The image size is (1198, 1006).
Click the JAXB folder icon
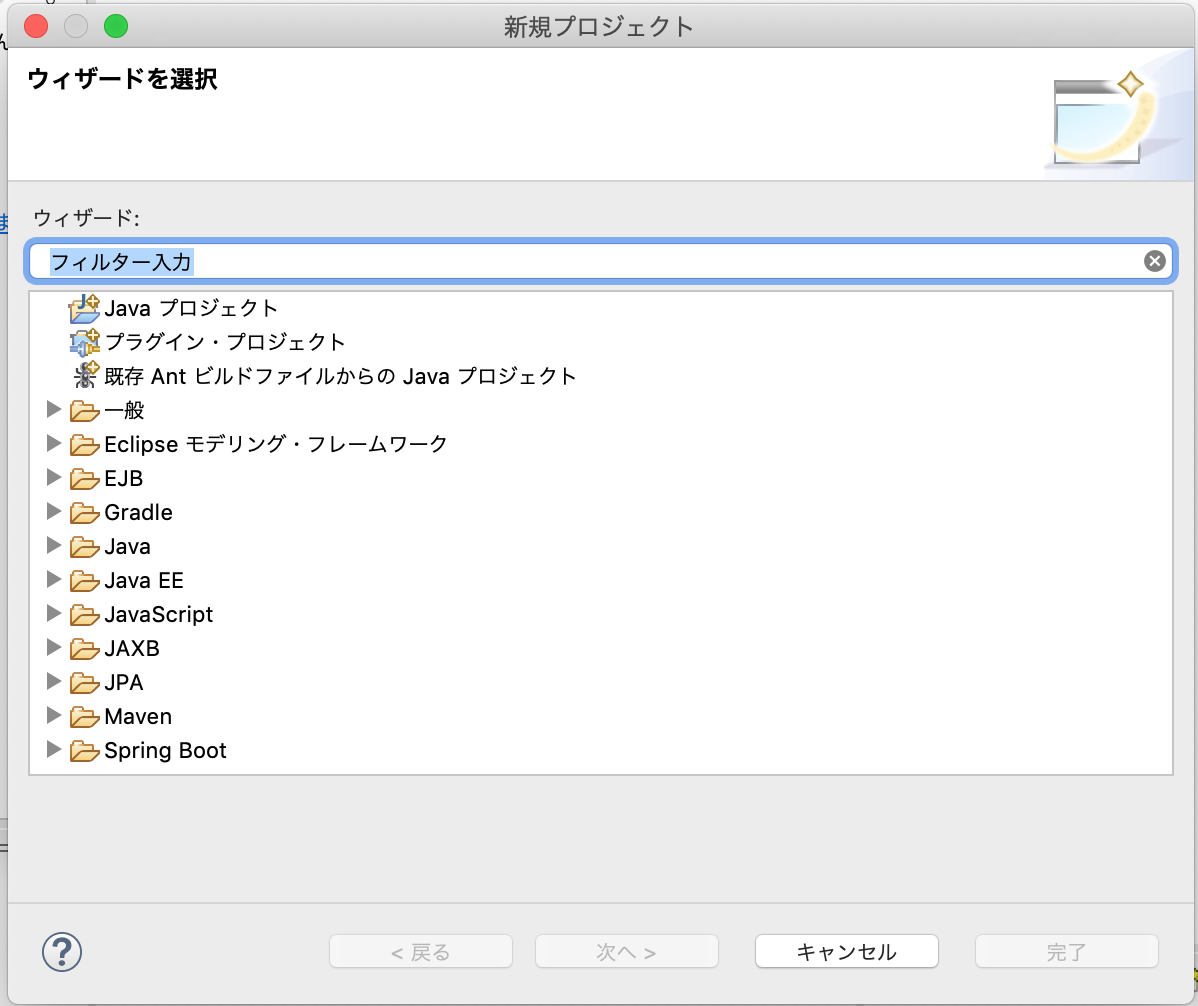[x=84, y=649]
